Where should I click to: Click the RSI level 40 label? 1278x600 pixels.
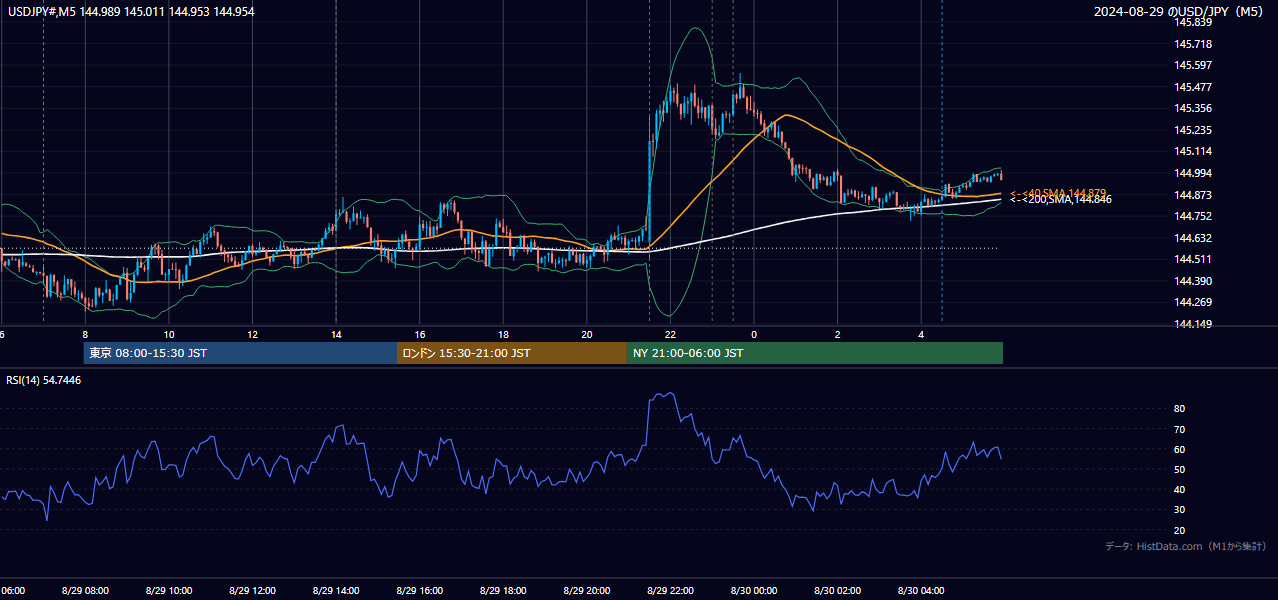tap(1180, 489)
